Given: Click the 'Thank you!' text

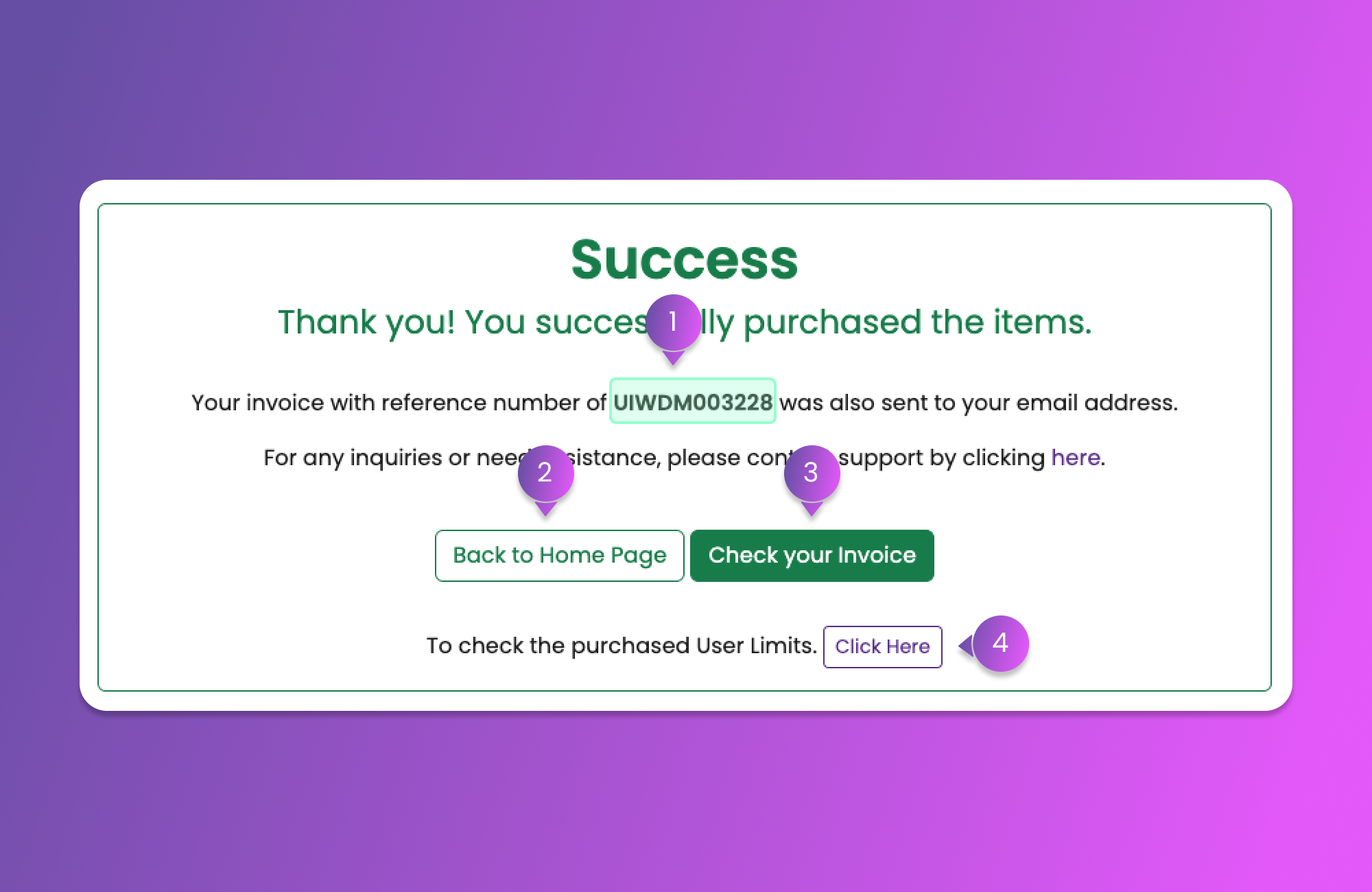Looking at the screenshot, I should [366, 322].
